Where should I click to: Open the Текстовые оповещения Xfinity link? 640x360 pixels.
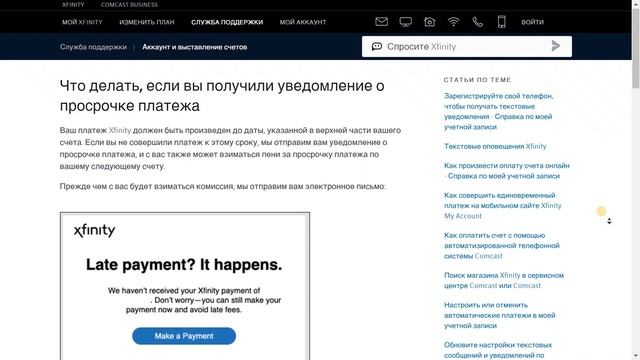click(x=495, y=146)
